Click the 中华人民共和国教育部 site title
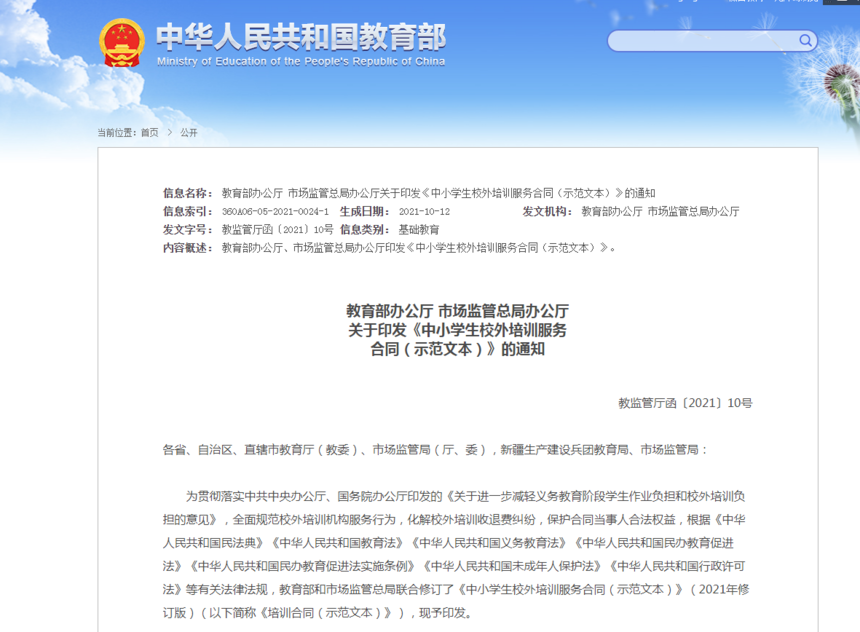This screenshot has height=632, width=860. click(301, 37)
